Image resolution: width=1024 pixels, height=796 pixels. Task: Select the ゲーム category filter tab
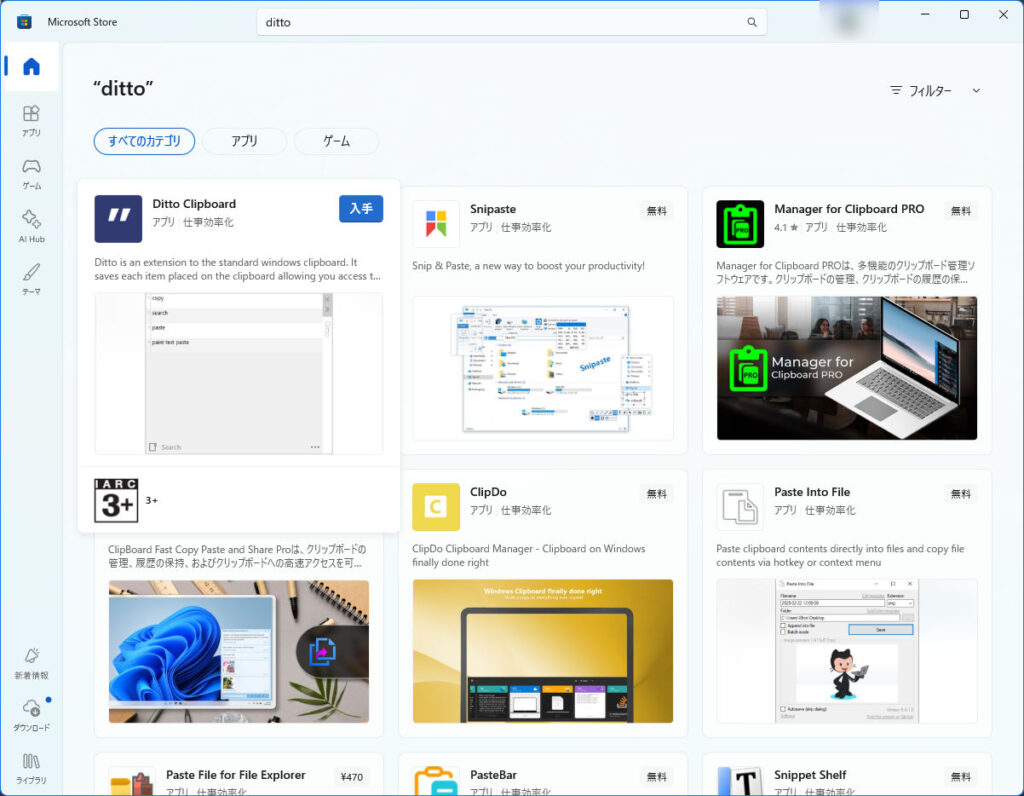click(336, 141)
